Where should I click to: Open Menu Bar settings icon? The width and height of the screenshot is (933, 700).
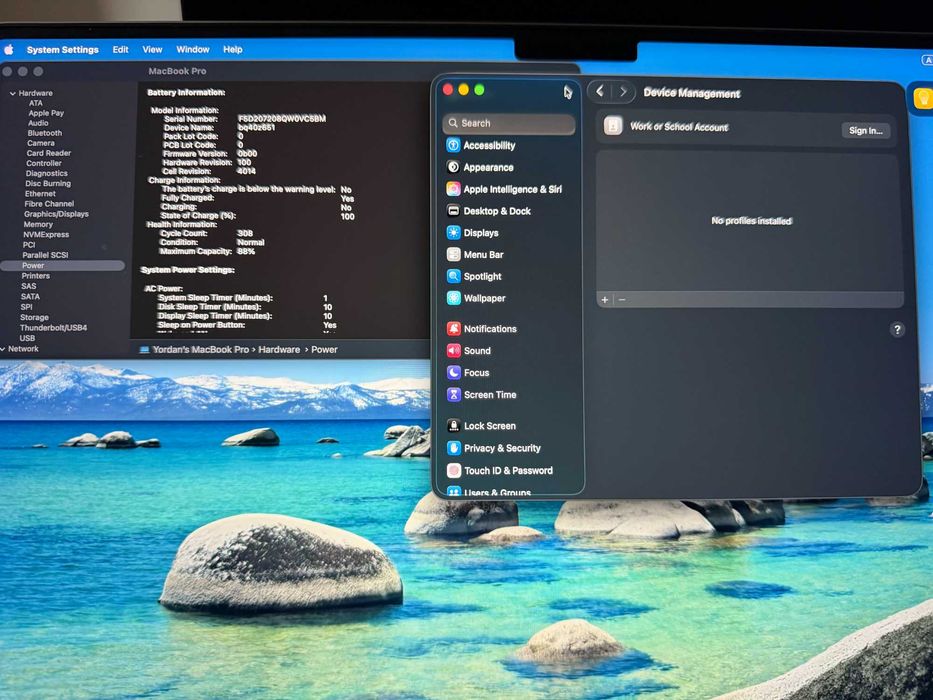453,254
